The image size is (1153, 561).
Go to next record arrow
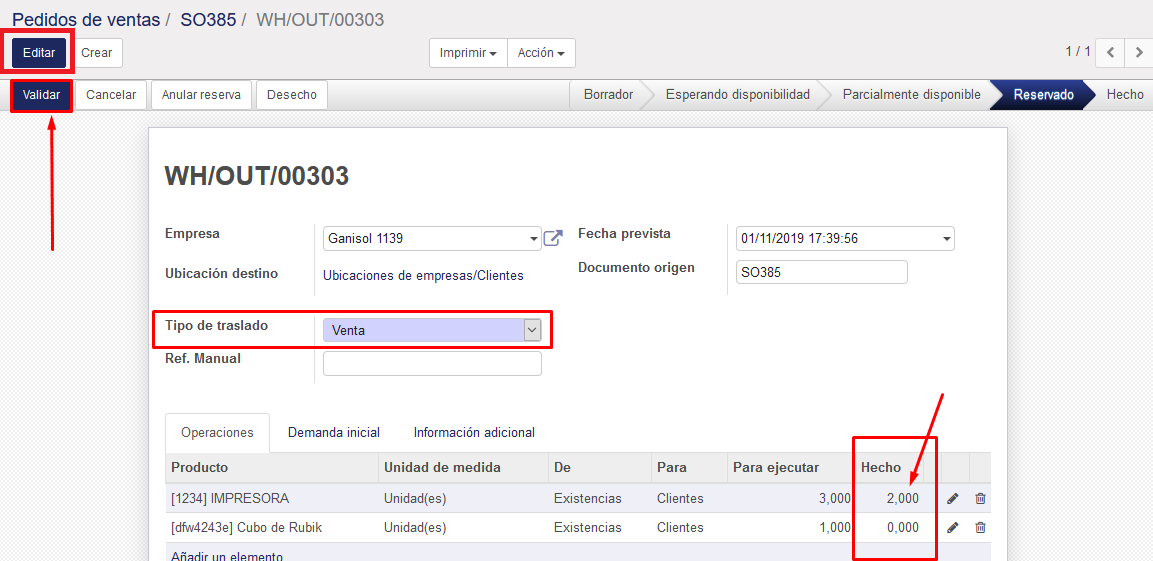[1139, 53]
